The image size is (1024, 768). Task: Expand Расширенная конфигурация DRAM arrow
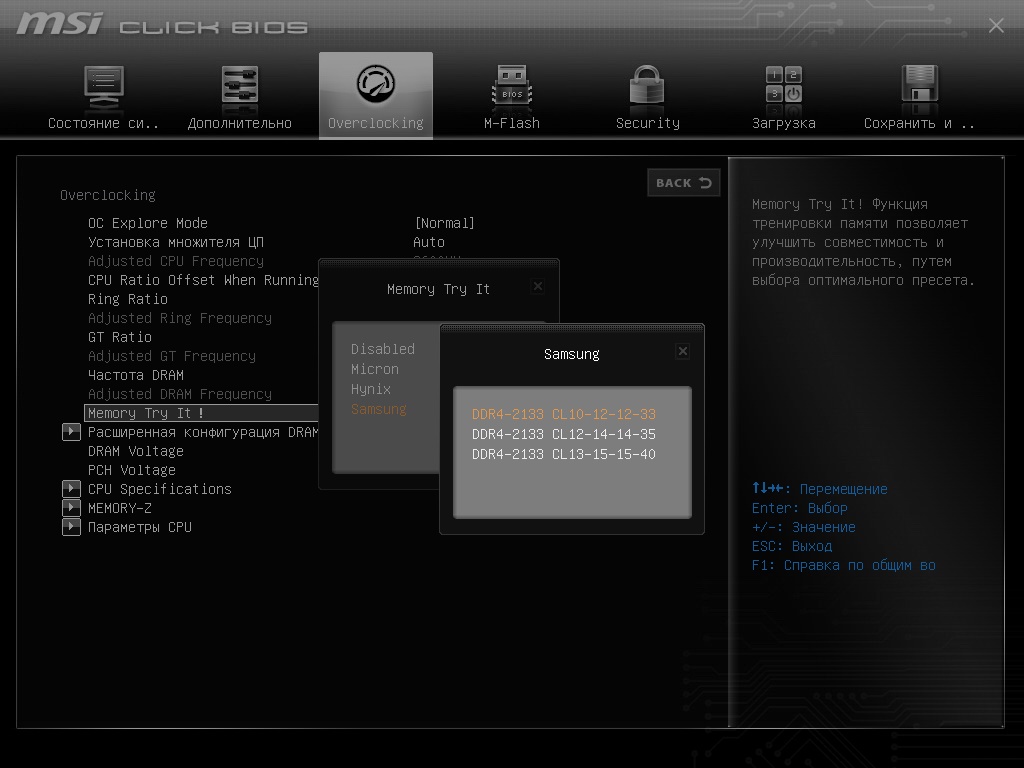[71, 432]
